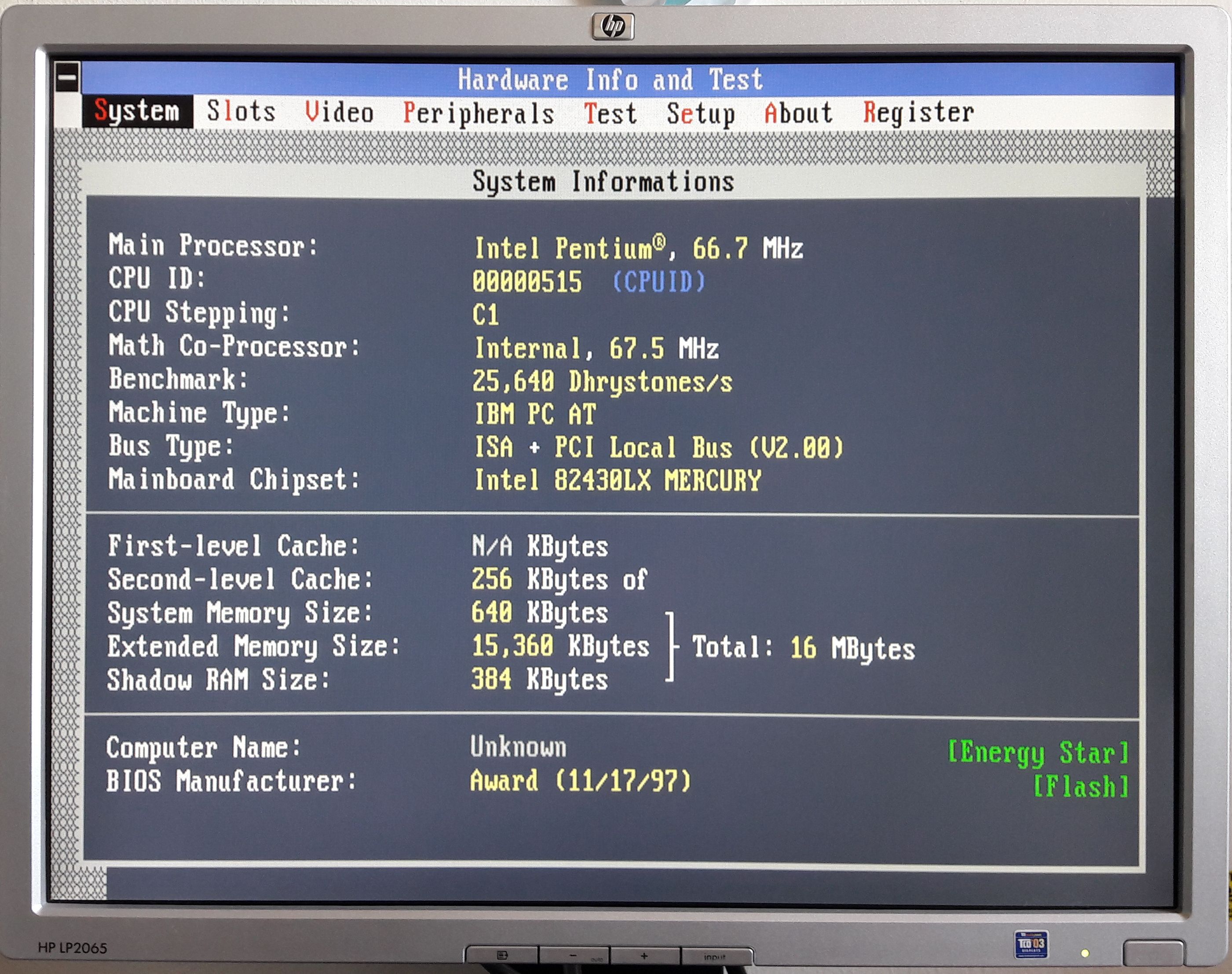Click the 25,640 Dhrystones/s benchmark value
1232x974 pixels.
(x=602, y=381)
